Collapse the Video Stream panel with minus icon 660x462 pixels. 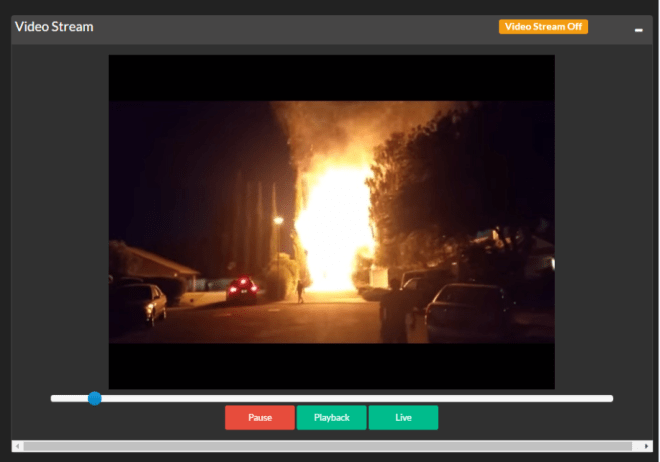pyautogui.click(x=639, y=30)
